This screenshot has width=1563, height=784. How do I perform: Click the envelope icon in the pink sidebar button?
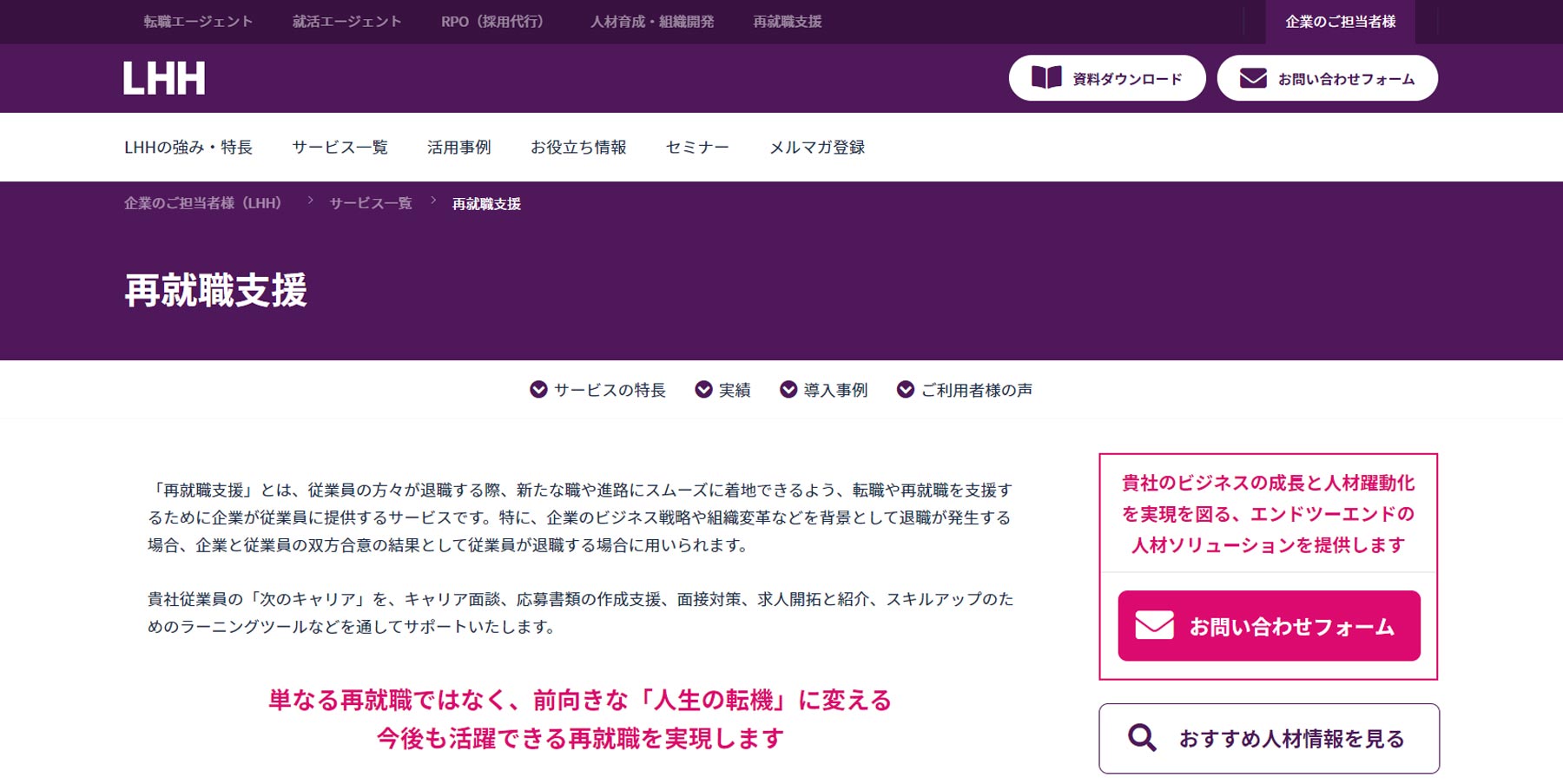click(1155, 625)
